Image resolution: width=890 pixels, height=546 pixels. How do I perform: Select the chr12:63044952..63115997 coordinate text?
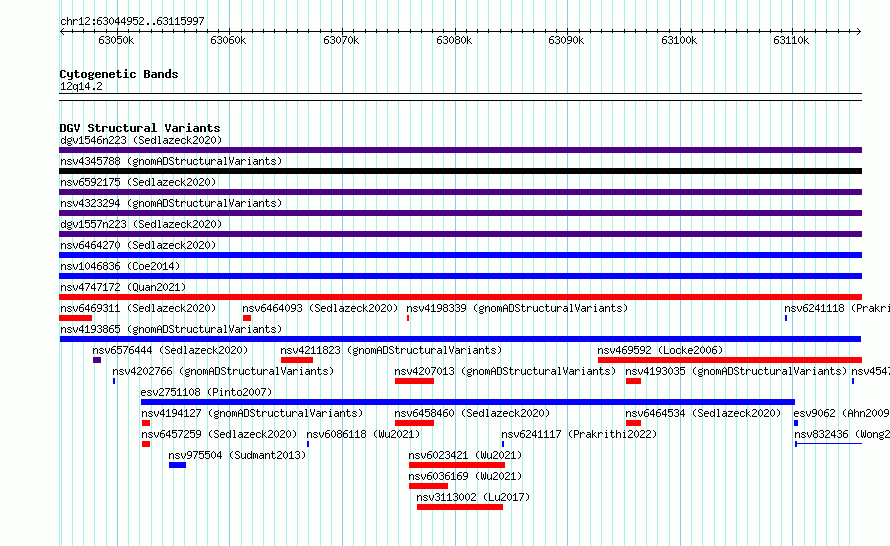coord(132,21)
